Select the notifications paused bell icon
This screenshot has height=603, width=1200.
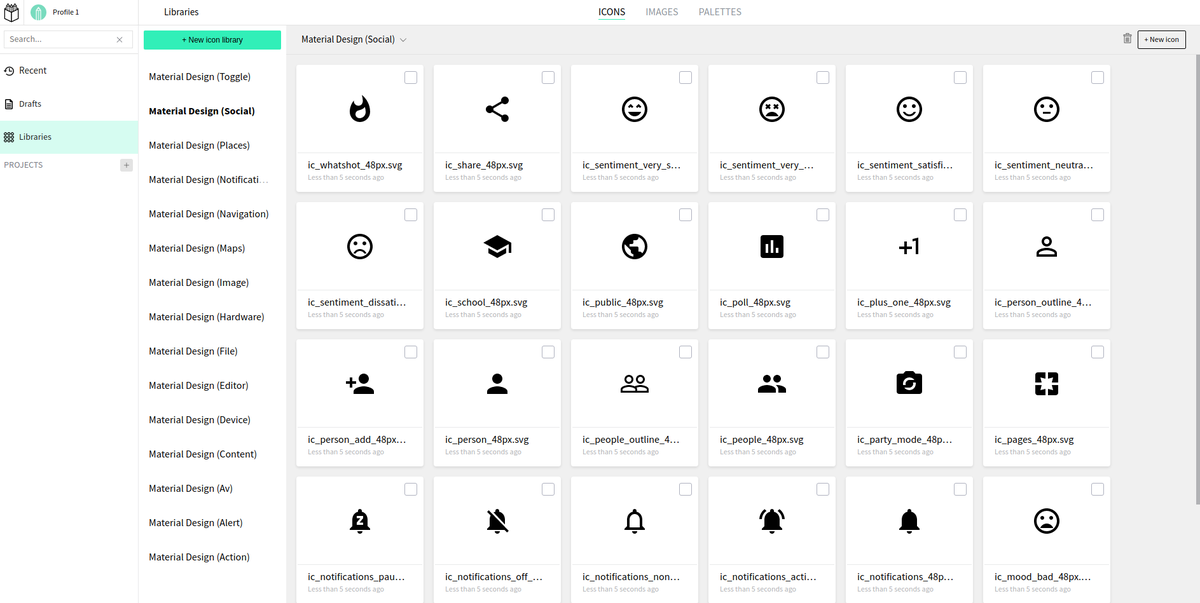click(359, 521)
